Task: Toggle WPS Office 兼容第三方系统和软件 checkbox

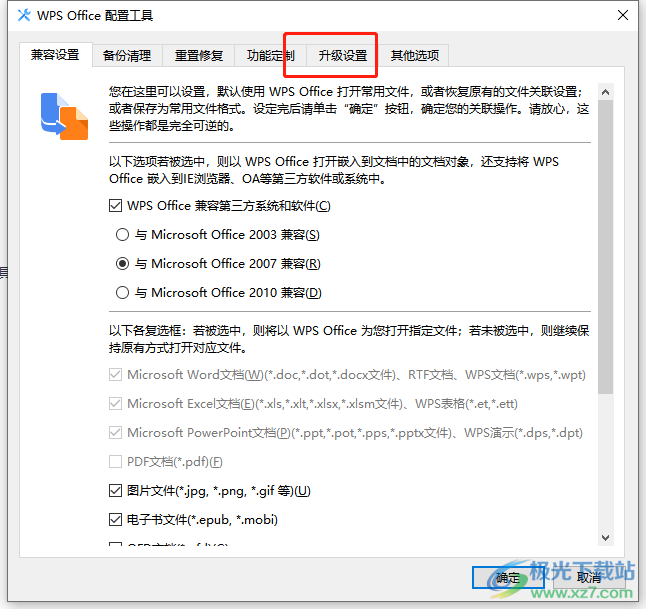Action: 115,206
